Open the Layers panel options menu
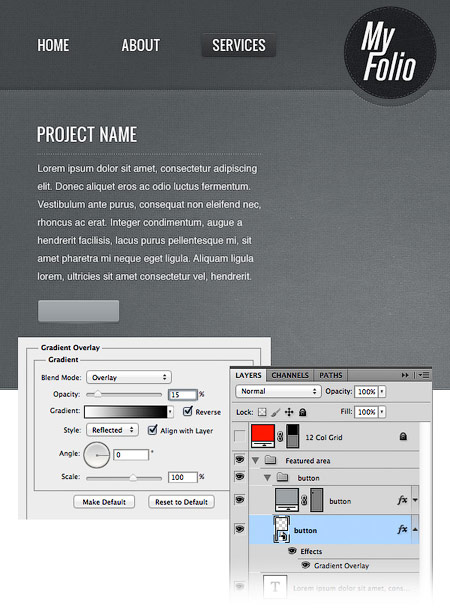 point(424,375)
